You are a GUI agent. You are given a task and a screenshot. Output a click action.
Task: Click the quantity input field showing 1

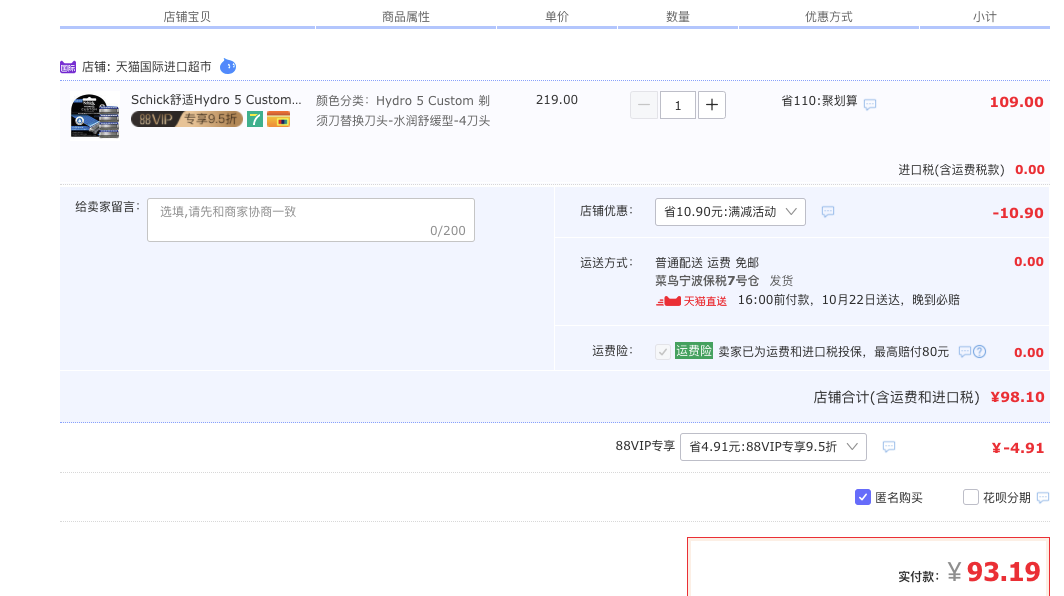click(678, 105)
